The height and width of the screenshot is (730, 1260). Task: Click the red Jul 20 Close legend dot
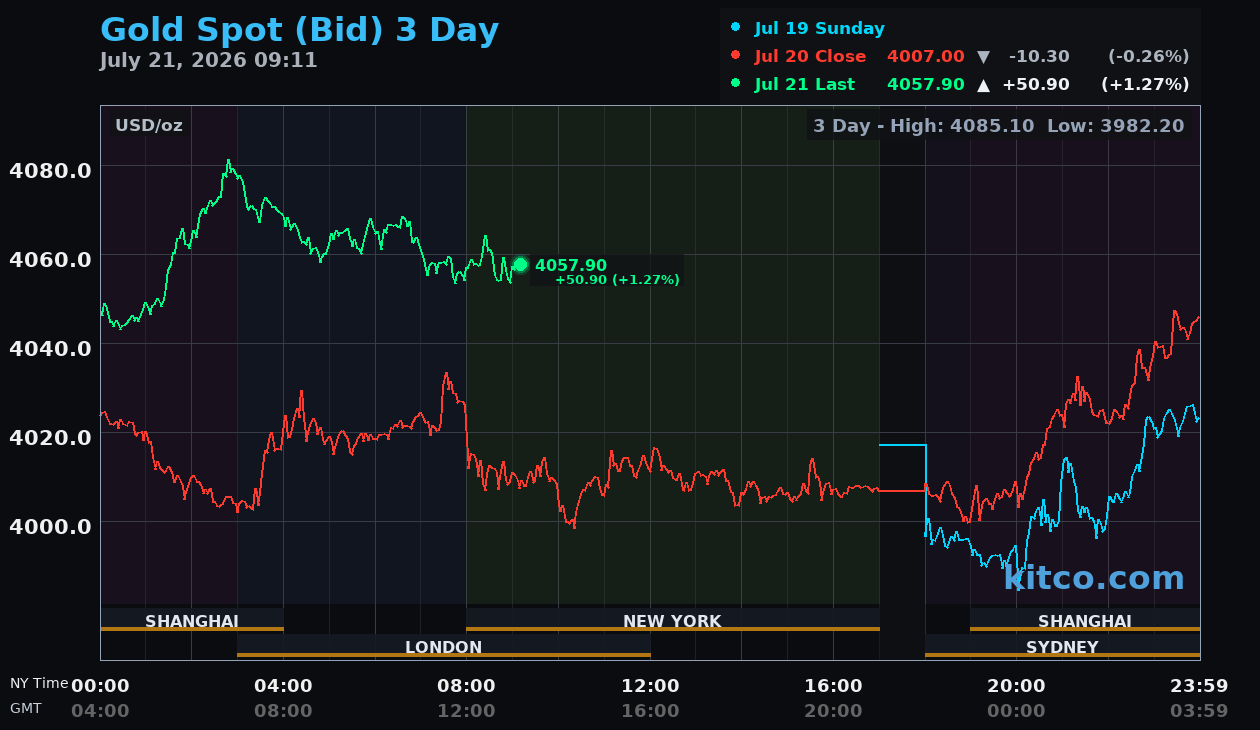tap(736, 56)
